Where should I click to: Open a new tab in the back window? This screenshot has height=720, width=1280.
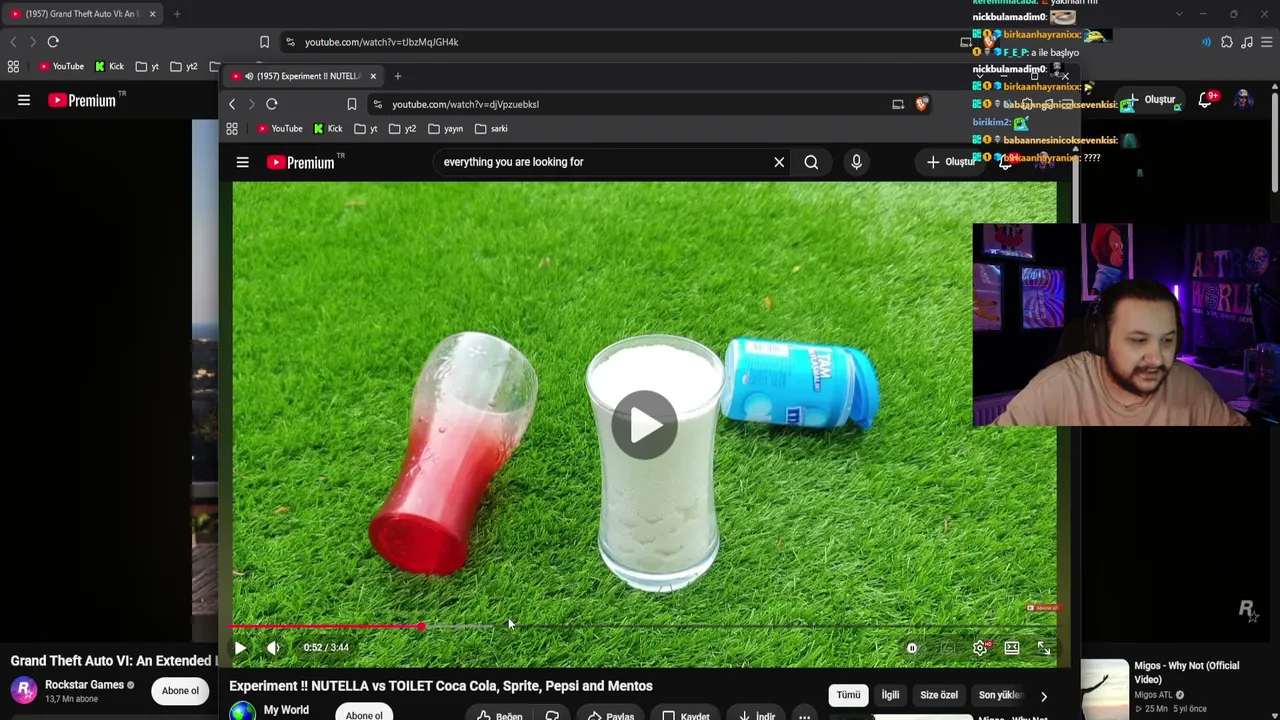tap(177, 14)
